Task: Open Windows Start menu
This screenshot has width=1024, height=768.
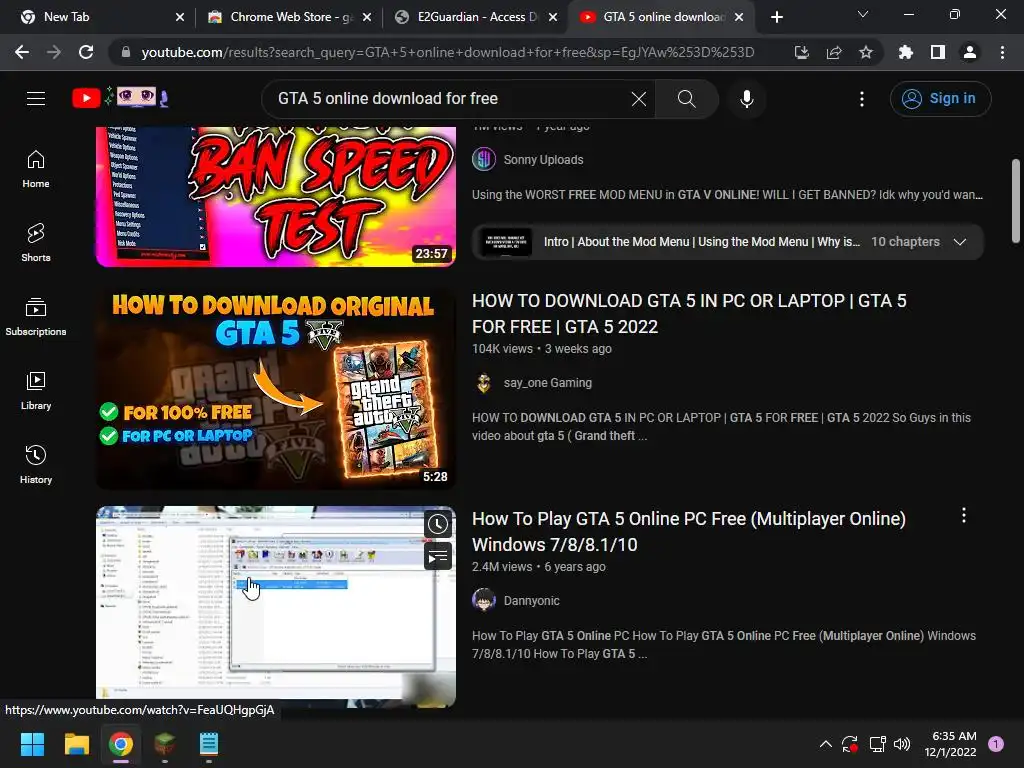Action: [x=32, y=744]
